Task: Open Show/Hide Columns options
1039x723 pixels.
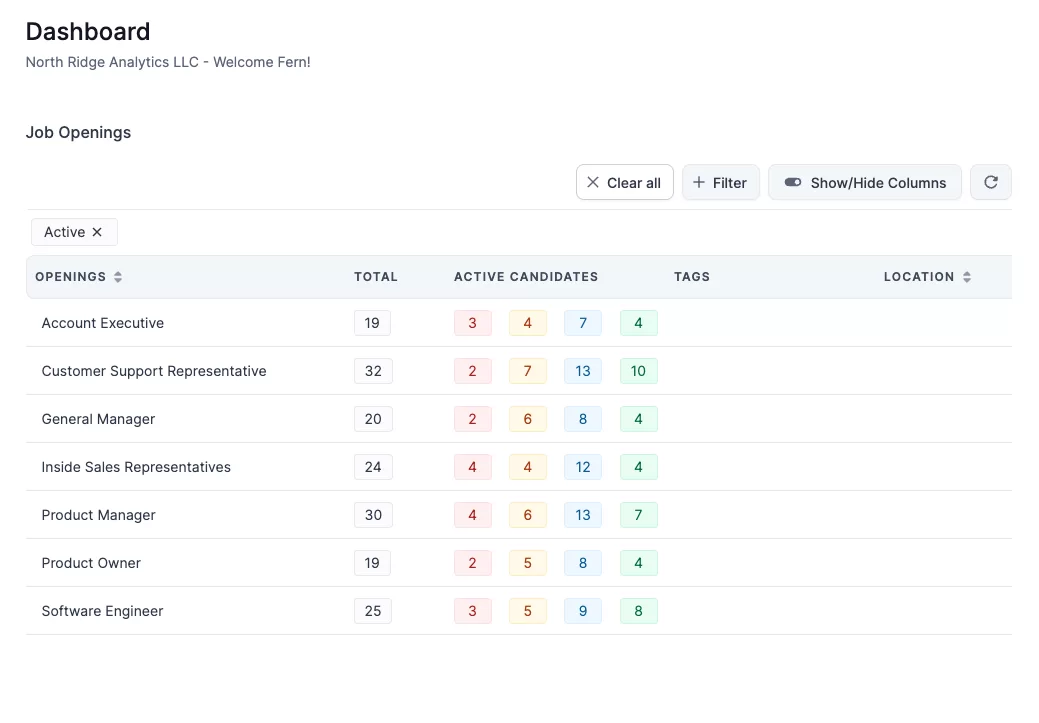Action: tap(865, 182)
